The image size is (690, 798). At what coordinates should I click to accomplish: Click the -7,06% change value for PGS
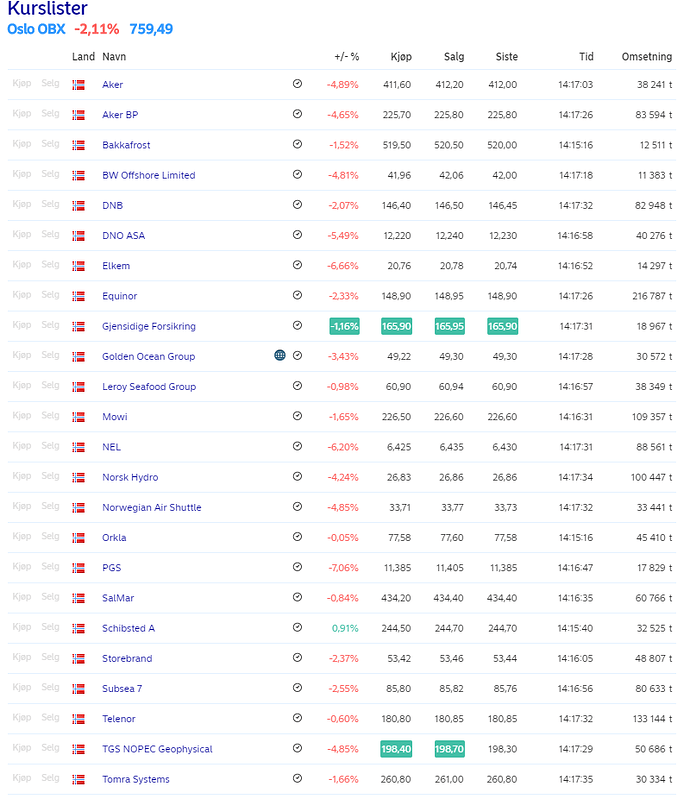pyautogui.click(x=343, y=568)
